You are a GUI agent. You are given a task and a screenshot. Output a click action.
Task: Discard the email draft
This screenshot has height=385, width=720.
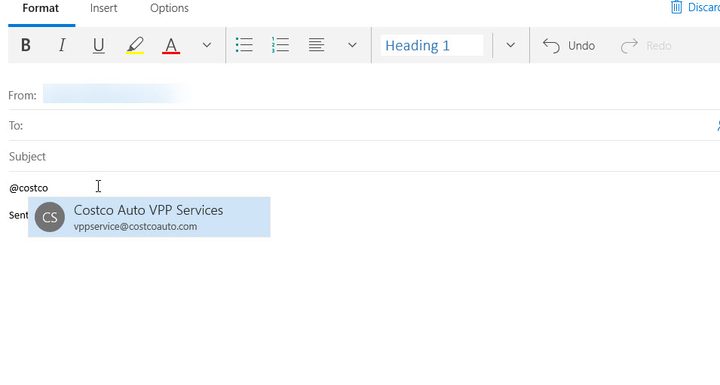coord(695,7)
